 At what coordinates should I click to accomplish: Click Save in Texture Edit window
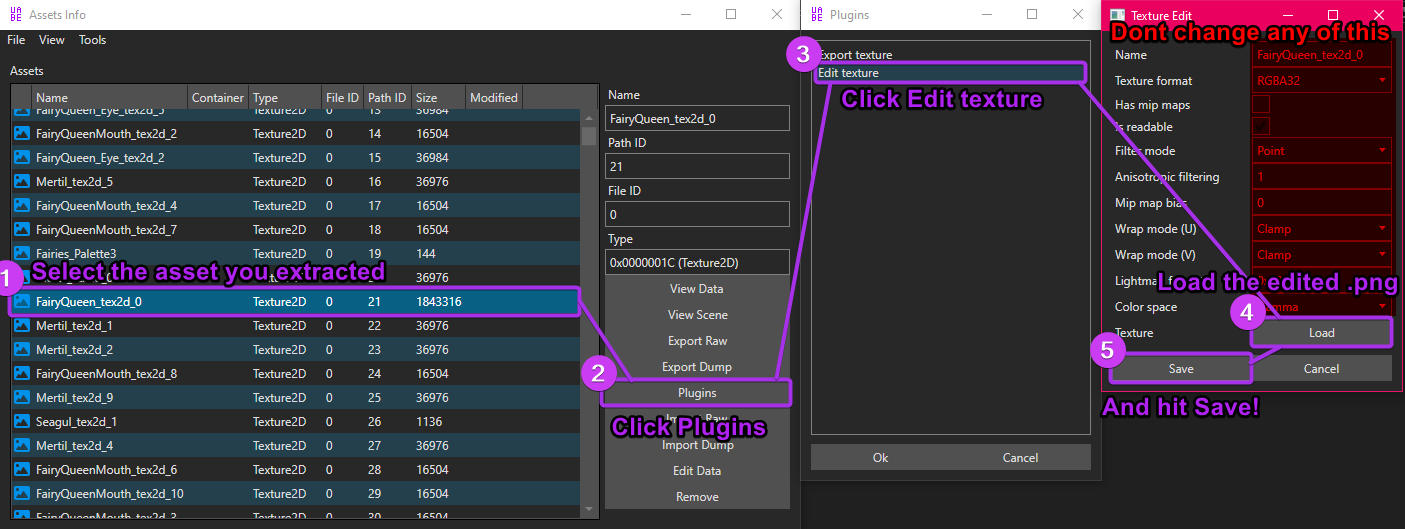[x=1181, y=369]
